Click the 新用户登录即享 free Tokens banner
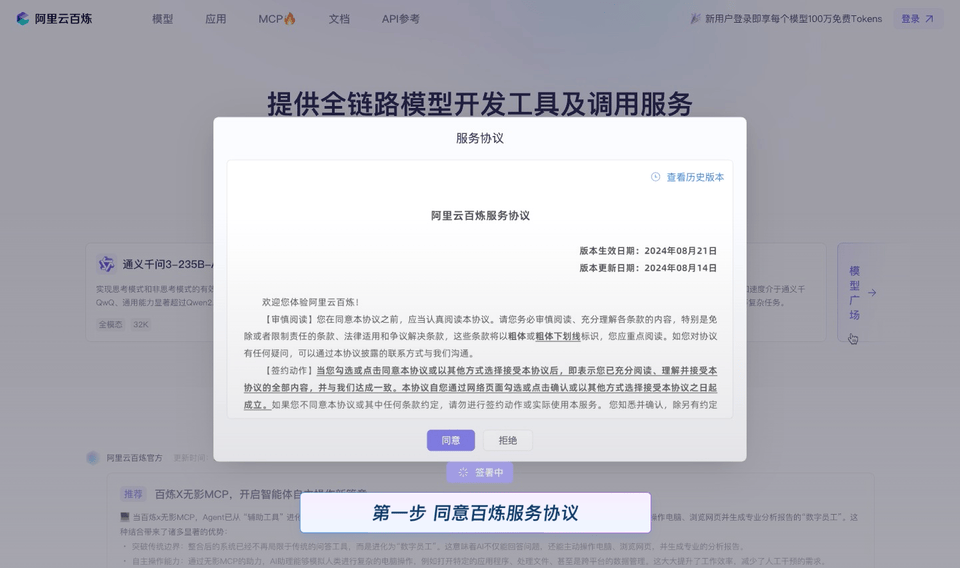 pyautogui.click(x=786, y=19)
